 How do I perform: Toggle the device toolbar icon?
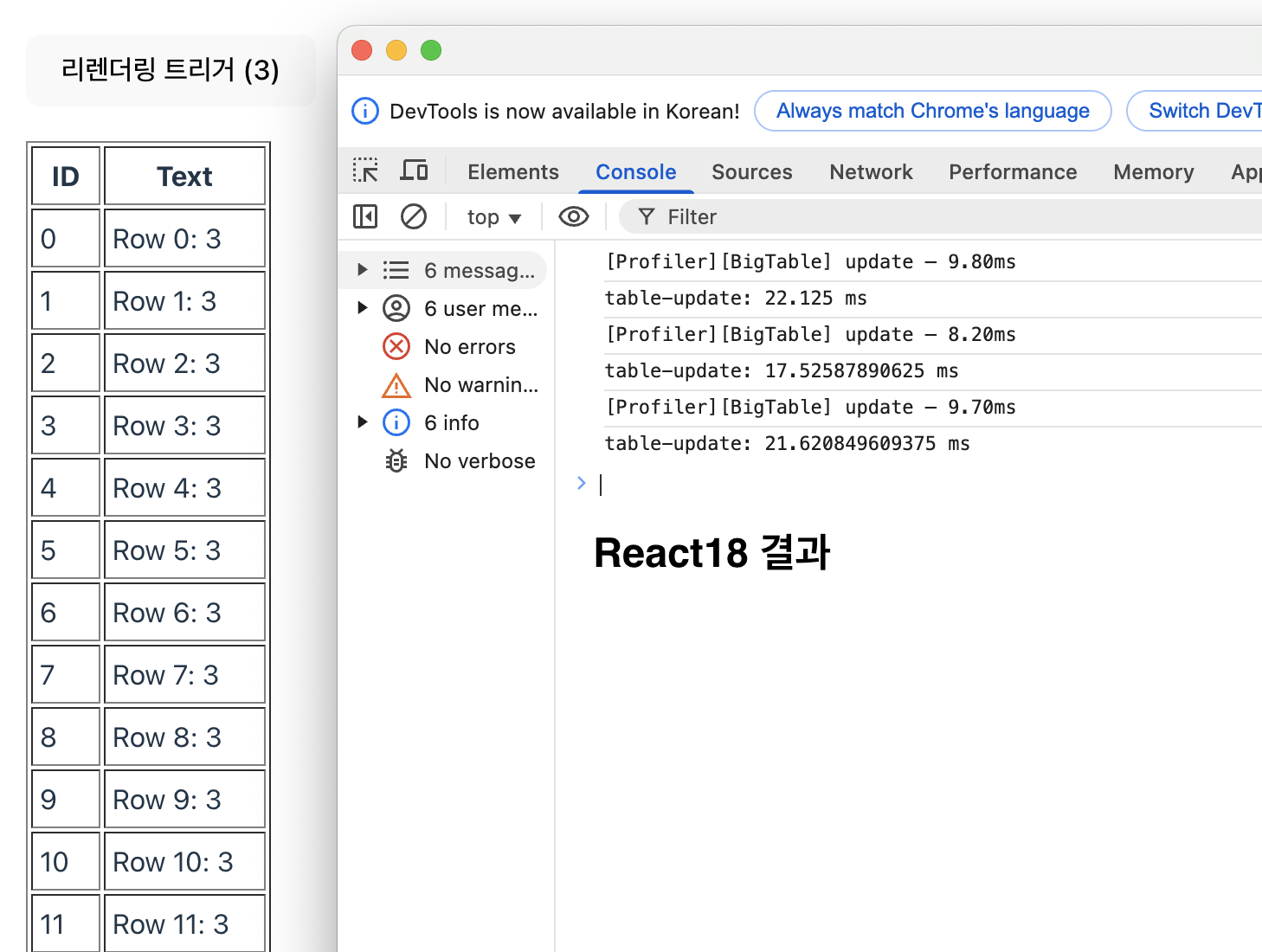coord(414,170)
